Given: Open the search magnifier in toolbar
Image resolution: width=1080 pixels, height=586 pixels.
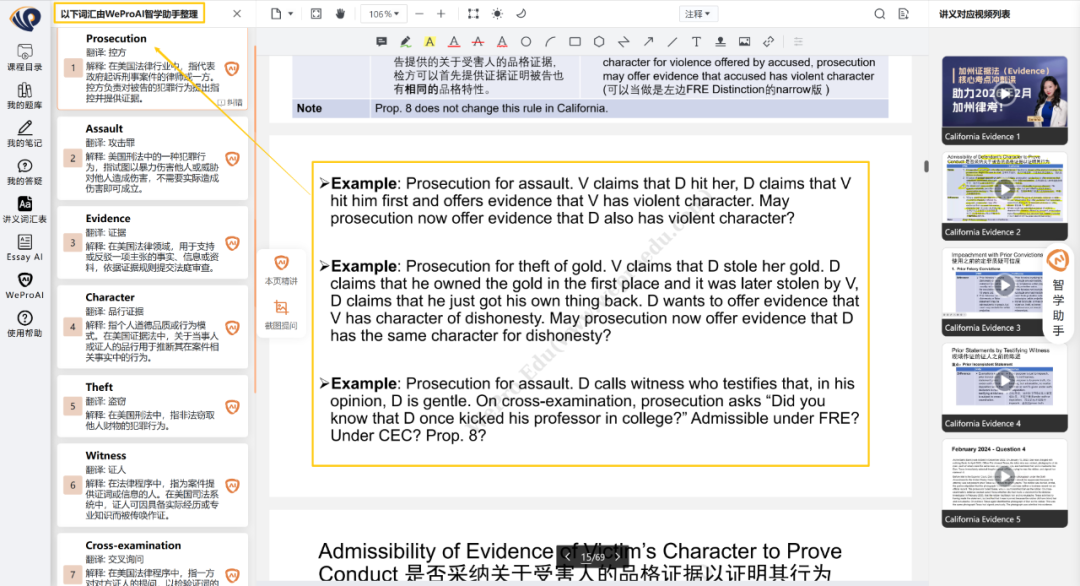Looking at the screenshot, I should [880, 14].
